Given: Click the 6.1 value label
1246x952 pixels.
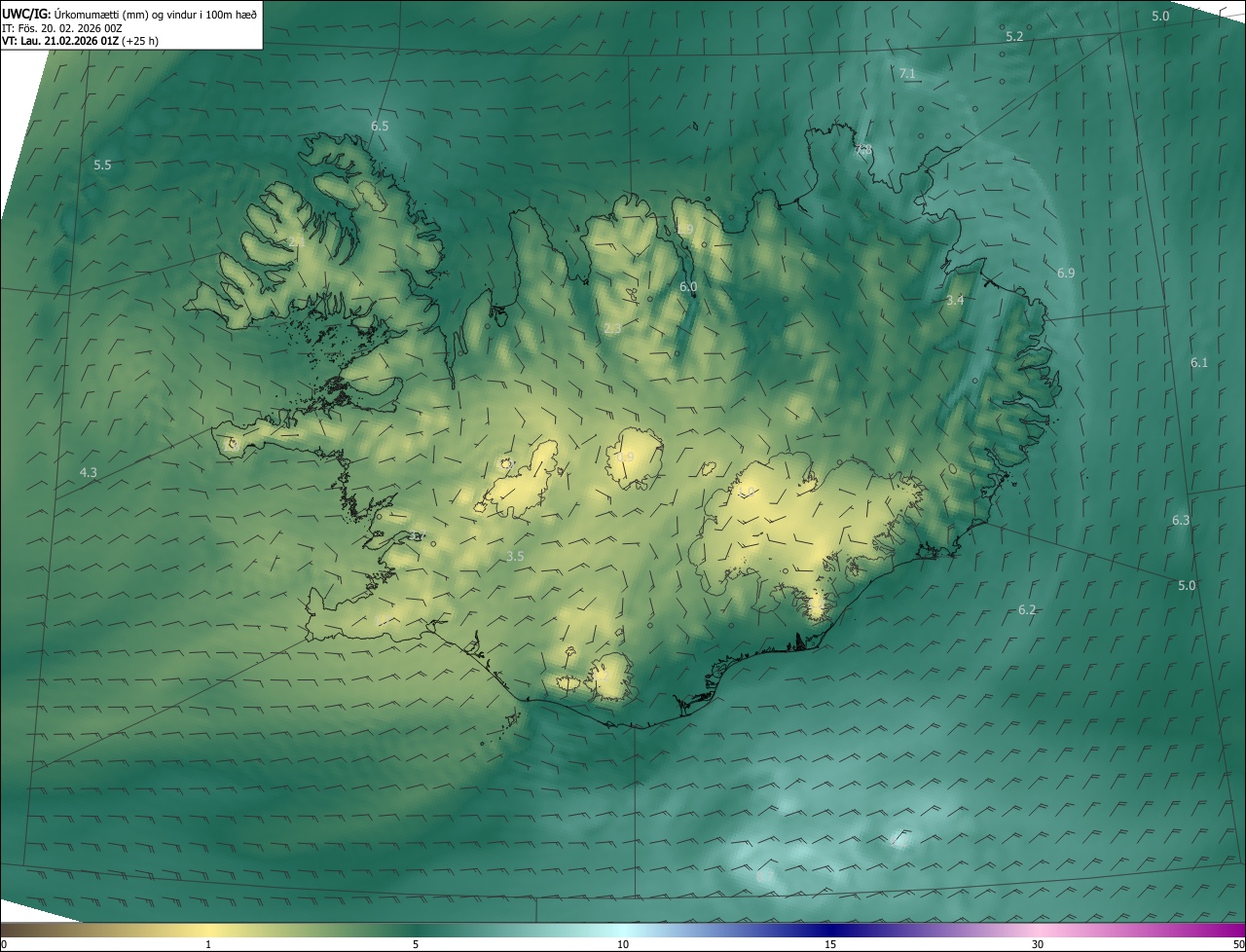Looking at the screenshot, I should (1199, 363).
